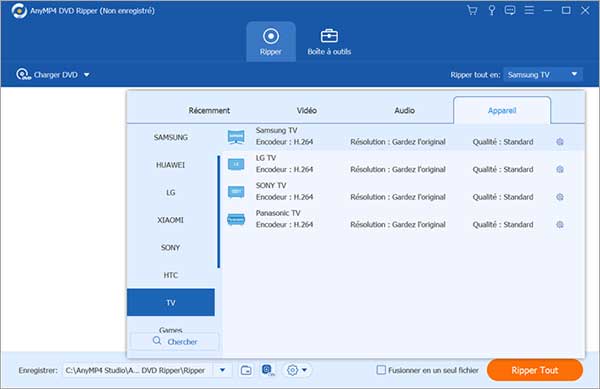This screenshot has height=389, width=600.
Task: Choose HTC in device list
Action: coord(171,275)
